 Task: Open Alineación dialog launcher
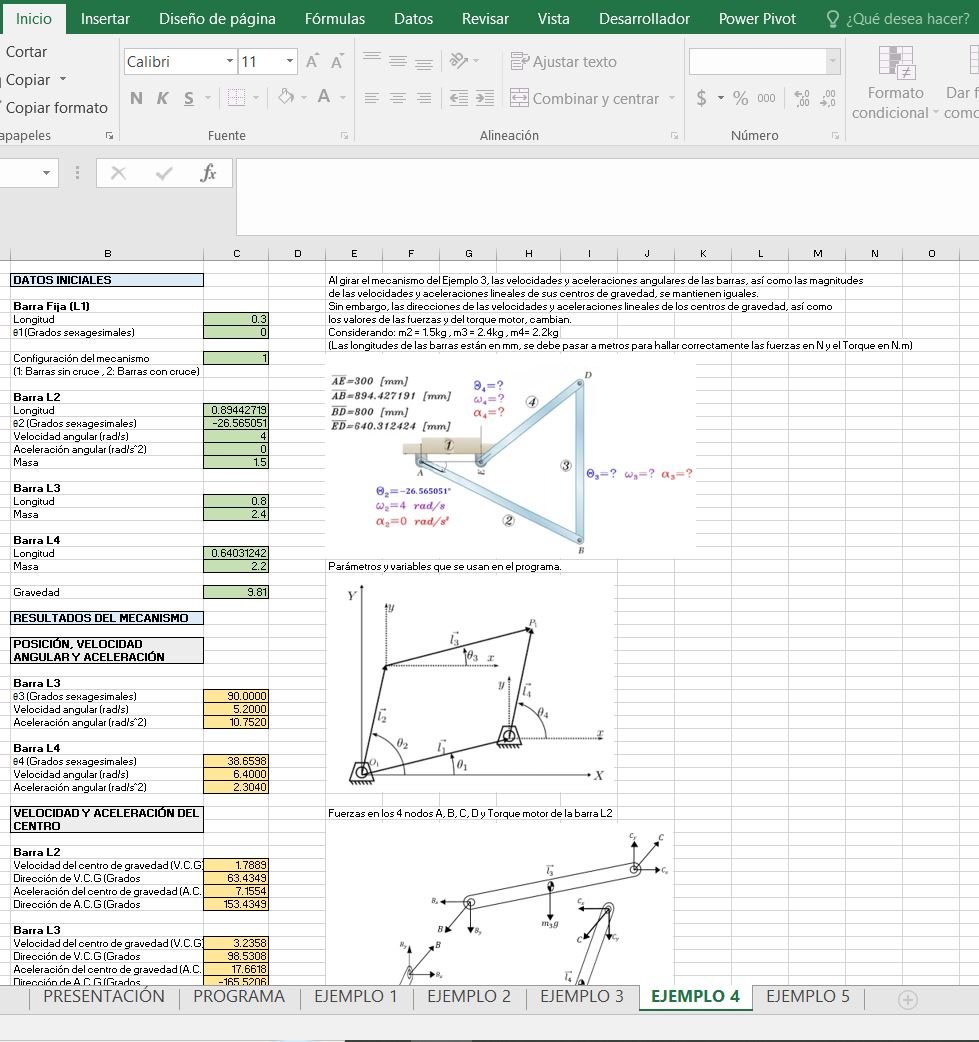[674, 136]
